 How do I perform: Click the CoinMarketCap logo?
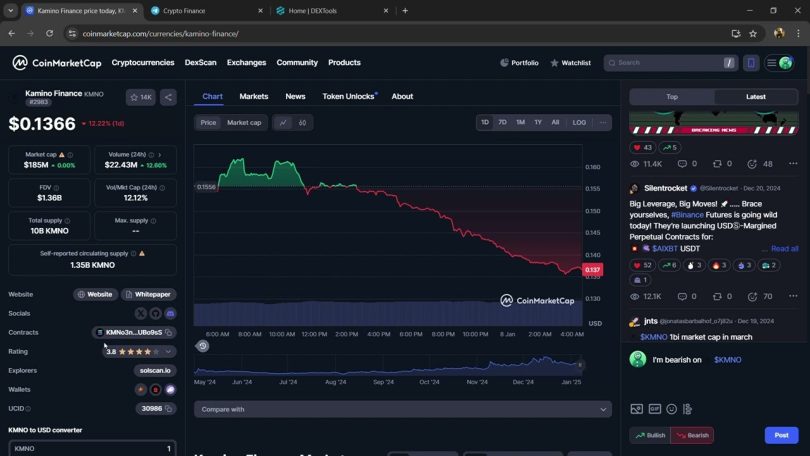point(57,62)
